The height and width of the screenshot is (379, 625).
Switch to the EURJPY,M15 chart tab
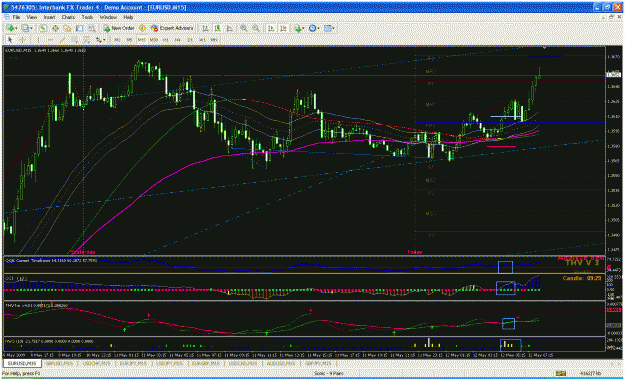[x=132, y=363]
